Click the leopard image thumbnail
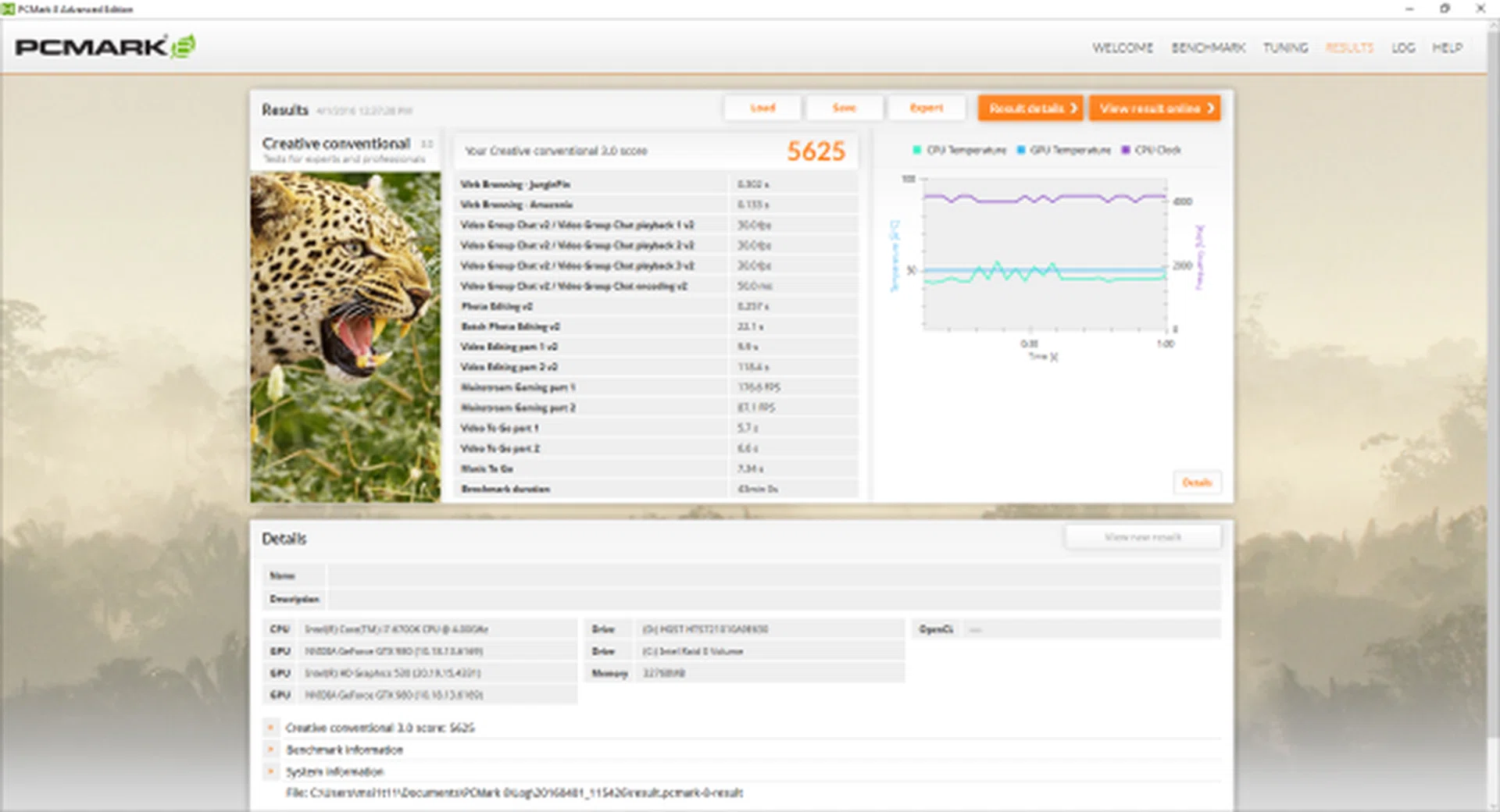This screenshot has width=1500, height=812. click(345, 336)
